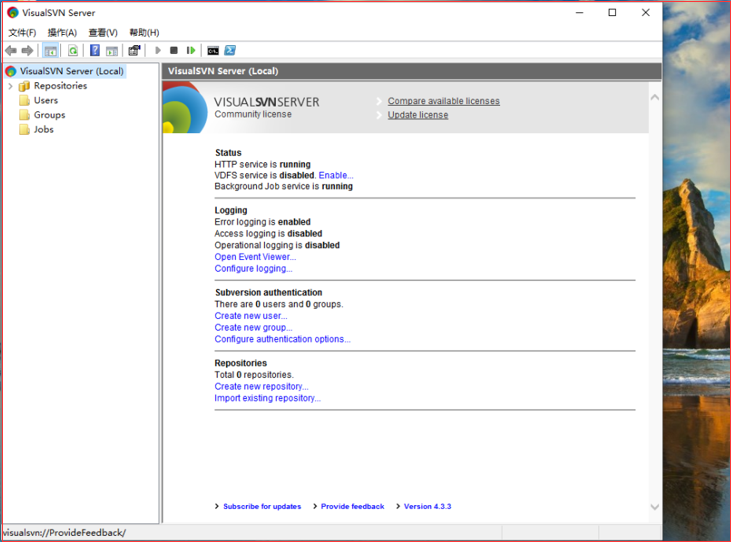The width and height of the screenshot is (731, 542).
Task: Click the VisualSVN Server logo graphic
Action: point(185,108)
